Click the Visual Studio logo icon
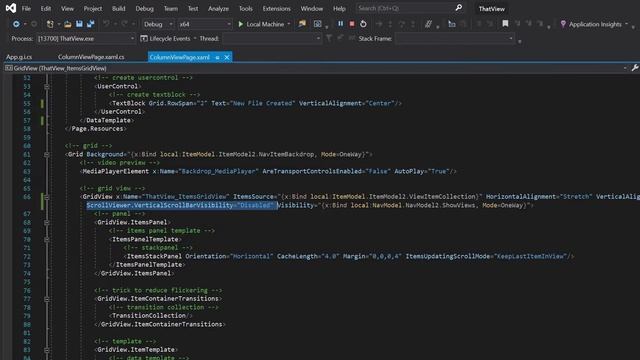This screenshot has height=360, width=640. 11,8
